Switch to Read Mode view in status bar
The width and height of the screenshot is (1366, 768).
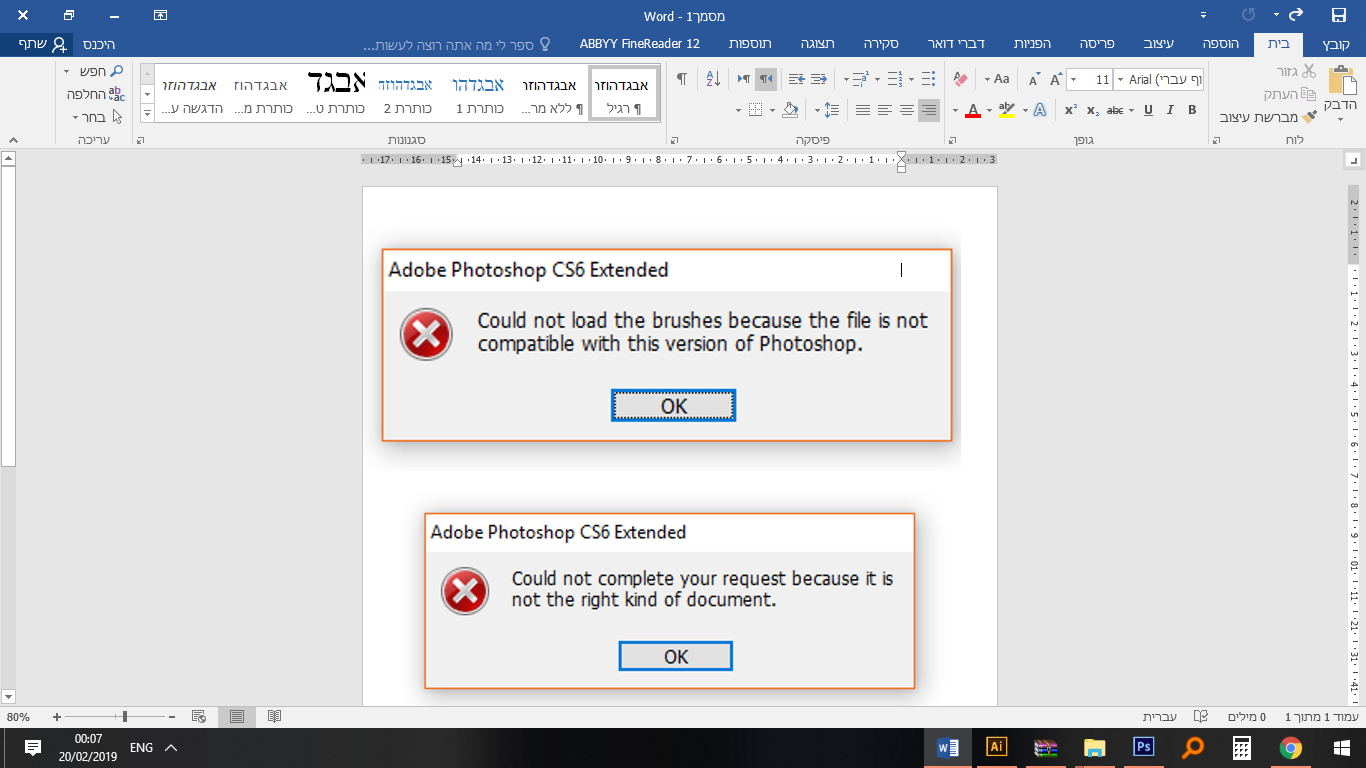click(x=274, y=717)
